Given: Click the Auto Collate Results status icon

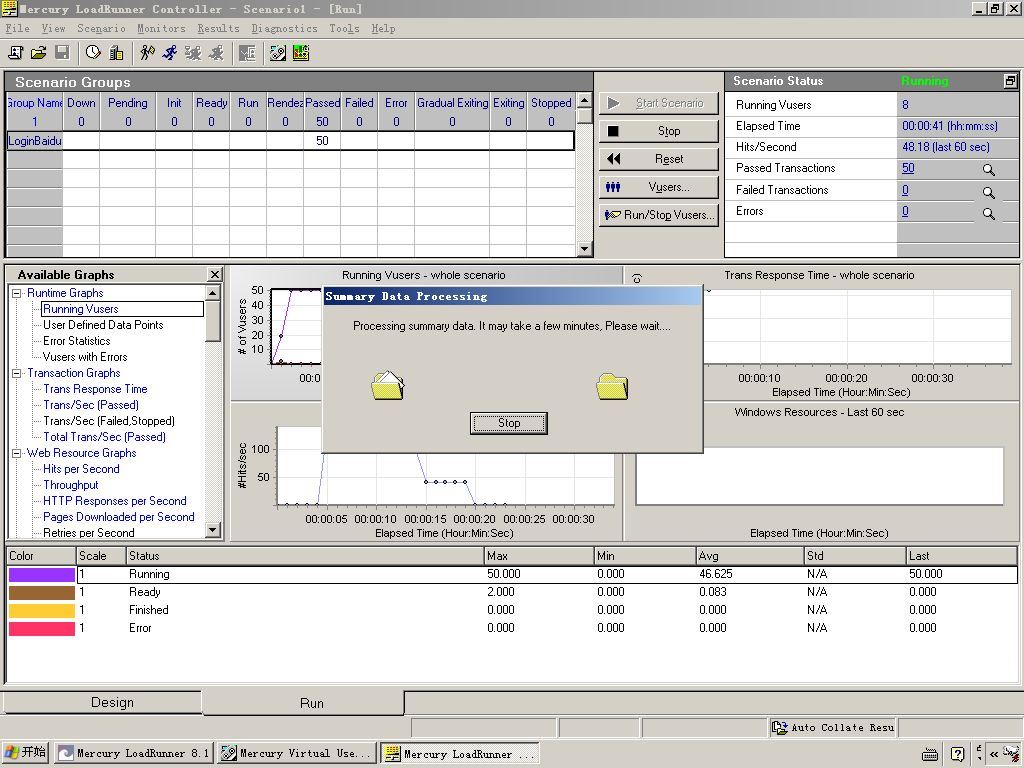Looking at the screenshot, I should pos(779,728).
